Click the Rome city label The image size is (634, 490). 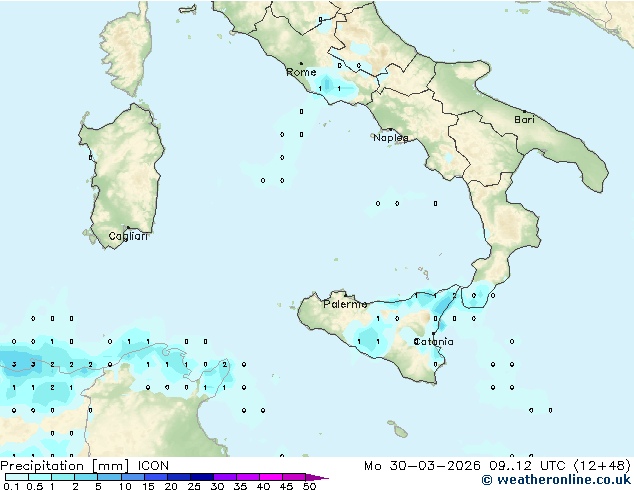[x=301, y=72]
